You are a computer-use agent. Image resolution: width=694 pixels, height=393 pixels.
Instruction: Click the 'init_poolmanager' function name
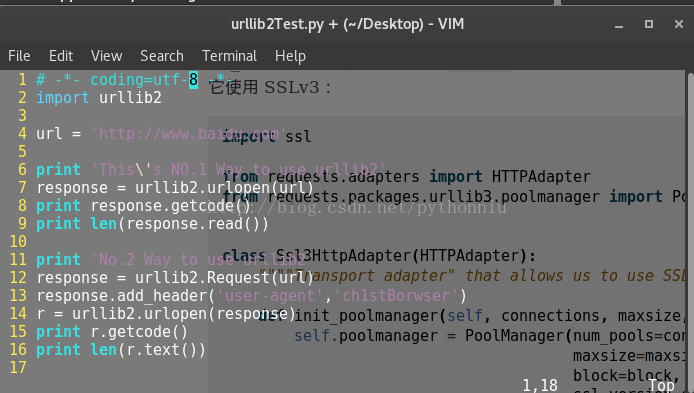[x=365, y=316]
